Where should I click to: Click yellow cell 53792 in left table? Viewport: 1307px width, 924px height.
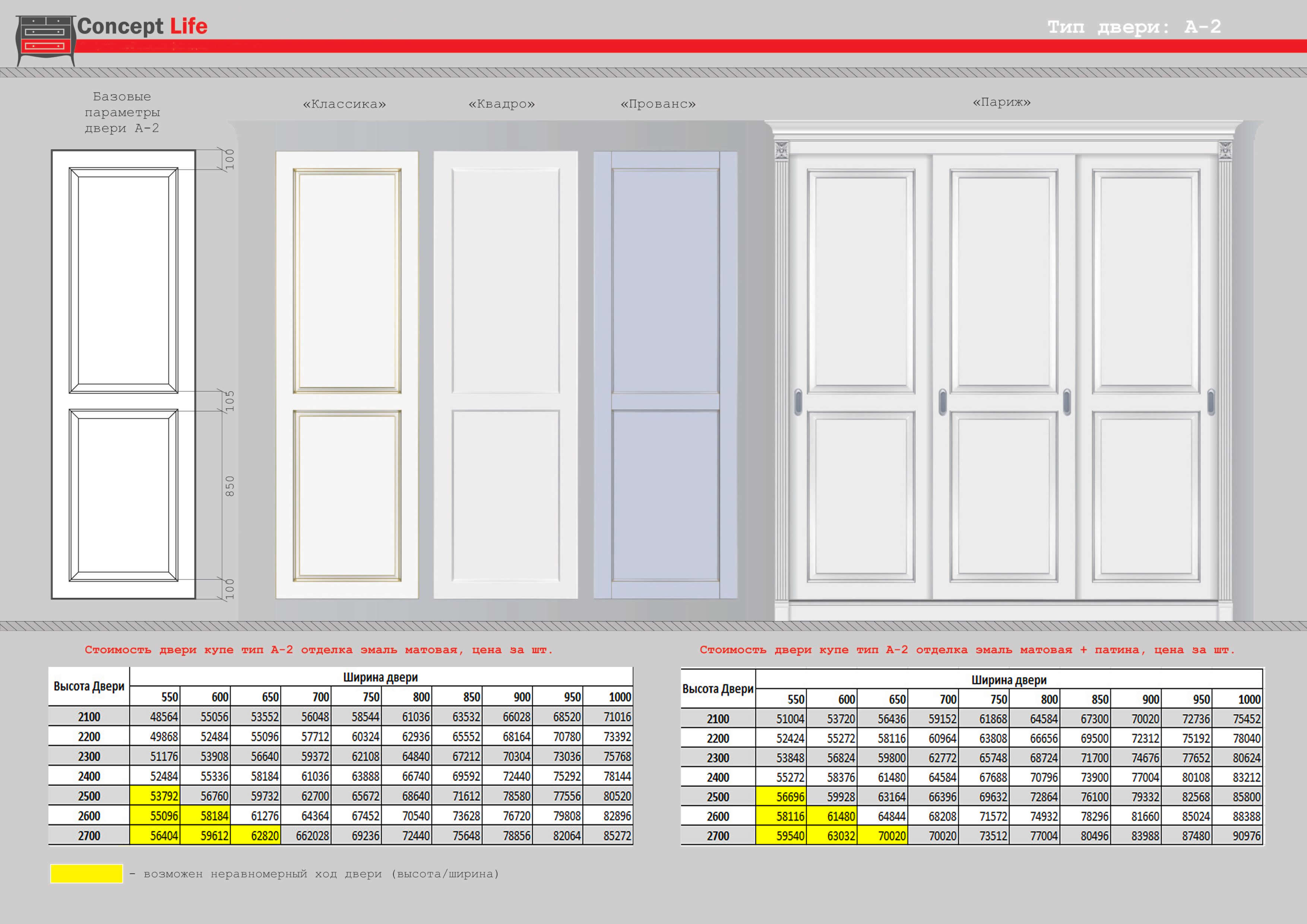[x=155, y=796]
